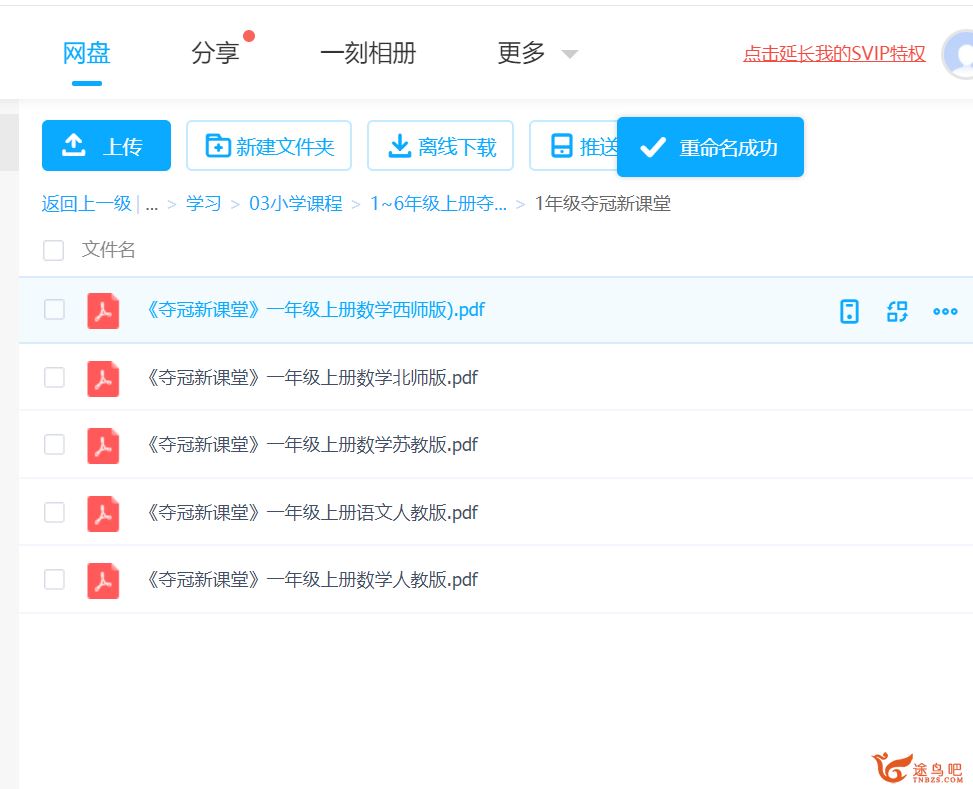
Task: Open more options dots on 西师版 row
Action: [x=945, y=311]
